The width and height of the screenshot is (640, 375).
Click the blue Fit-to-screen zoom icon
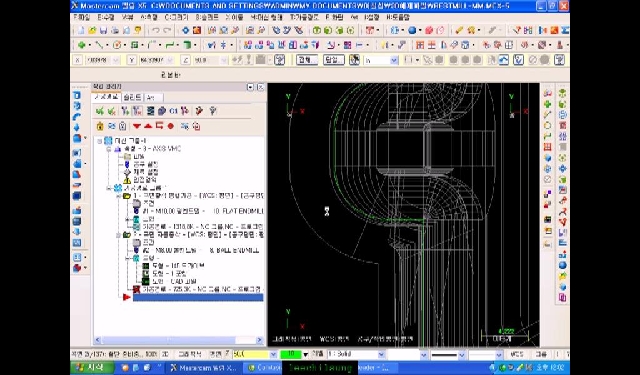(186, 31)
